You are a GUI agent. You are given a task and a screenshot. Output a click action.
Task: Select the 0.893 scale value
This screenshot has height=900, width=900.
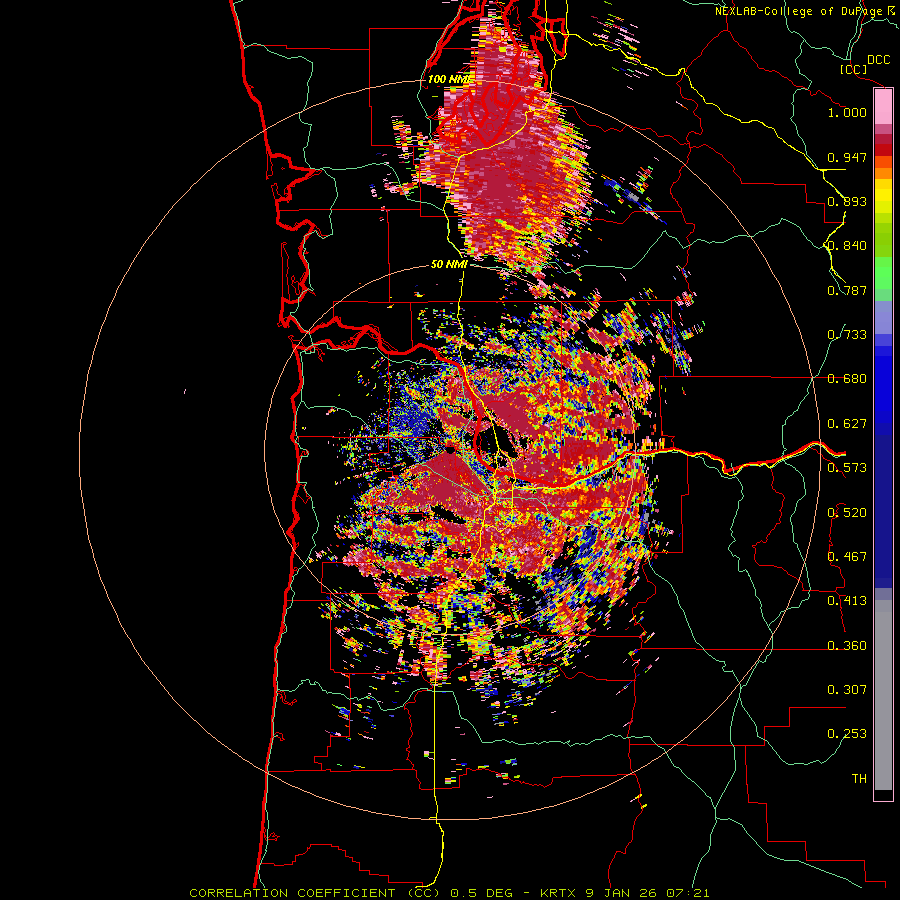coord(847,201)
